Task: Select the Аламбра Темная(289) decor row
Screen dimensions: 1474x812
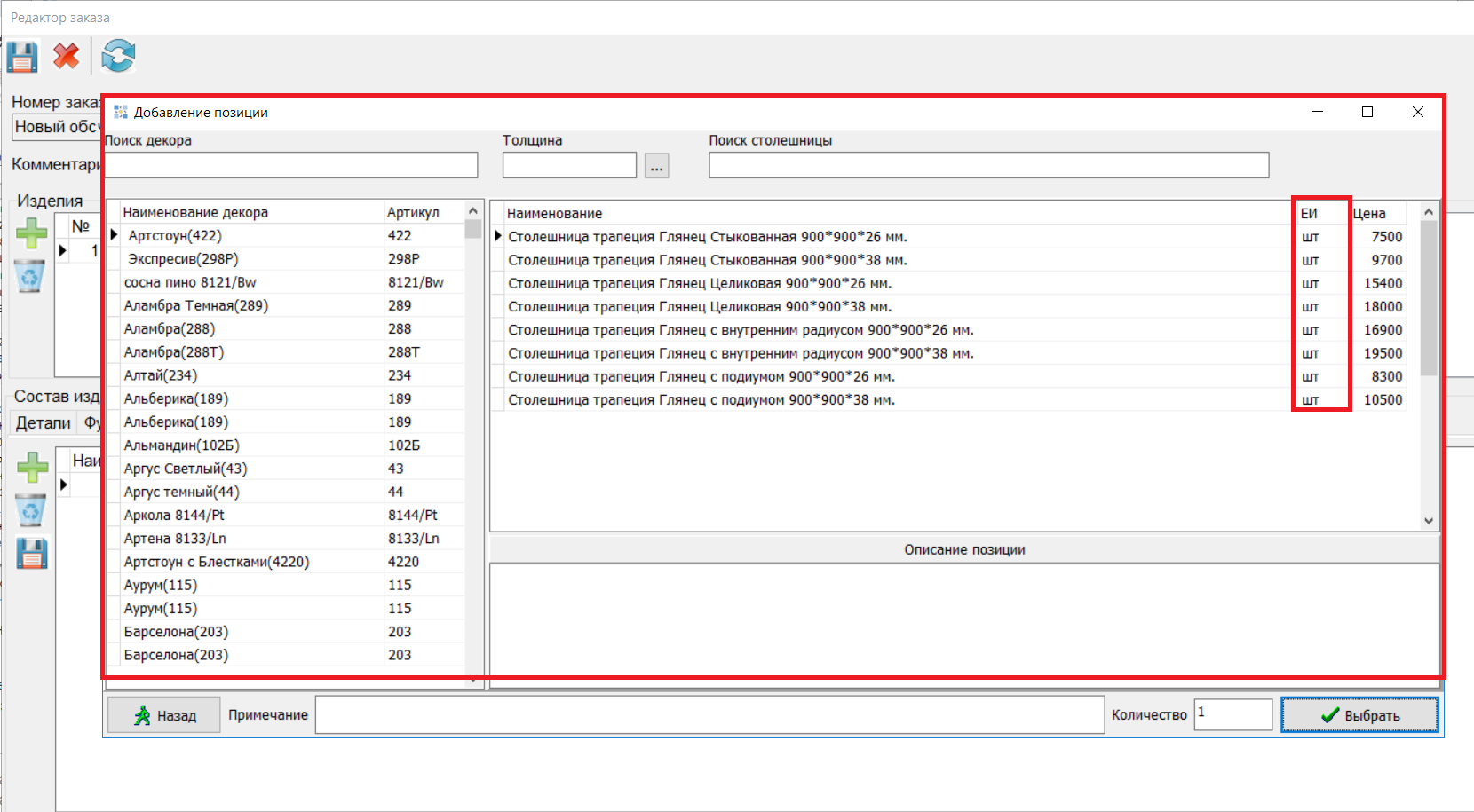Action: (x=196, y=305)
